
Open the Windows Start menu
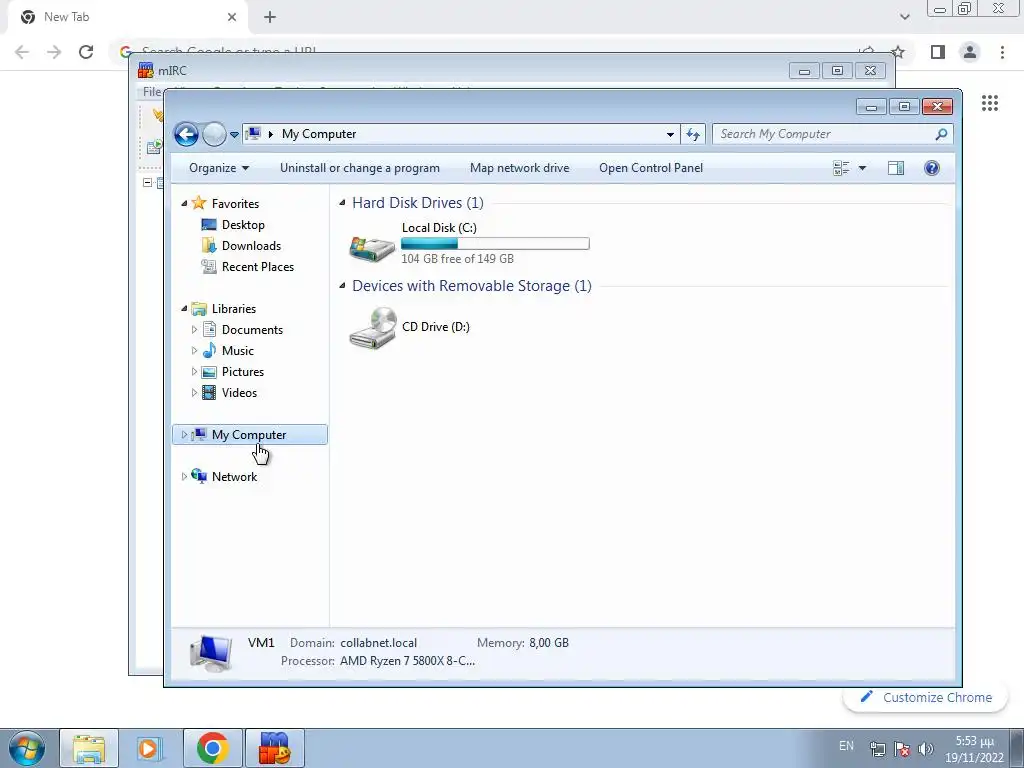click(x=27, y=749)
